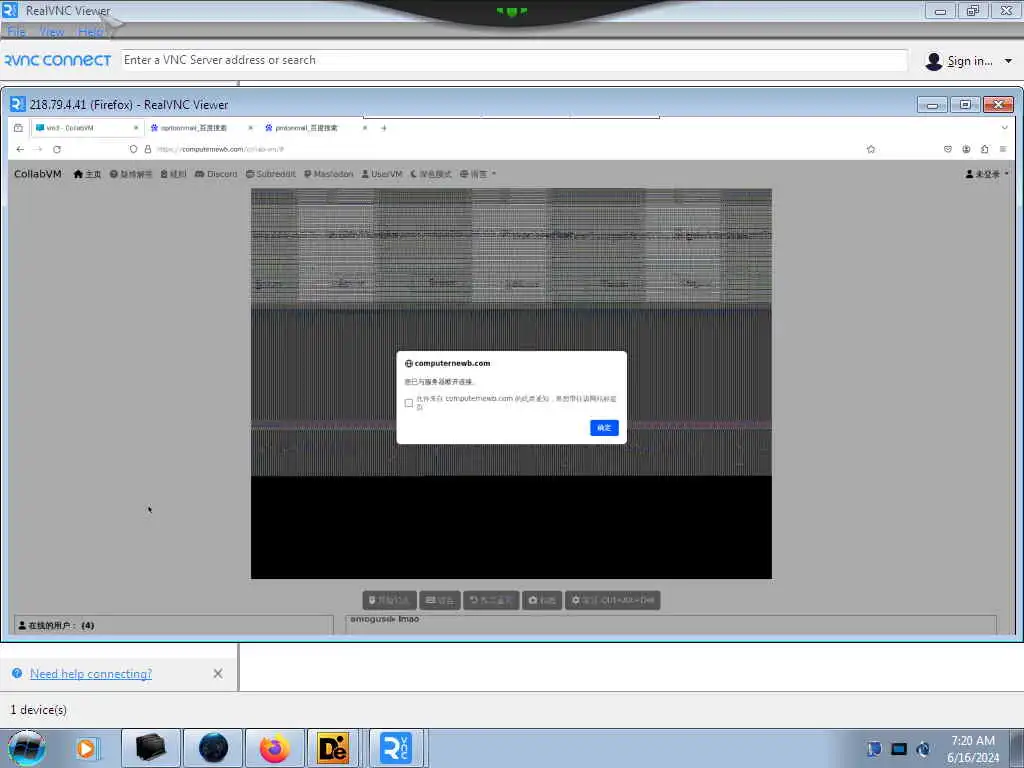
Task: Switch to the first Baidu search tab
Action: pyautogui.click(x=194, y=128)
